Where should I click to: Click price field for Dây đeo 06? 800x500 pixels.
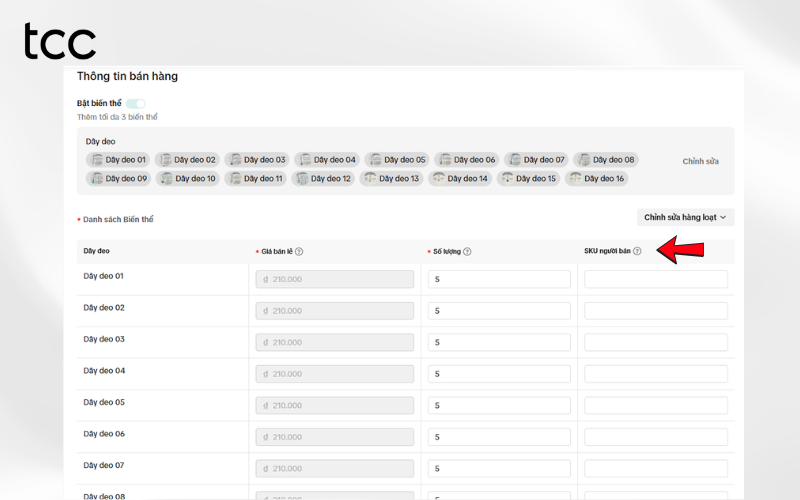point(335,437)
